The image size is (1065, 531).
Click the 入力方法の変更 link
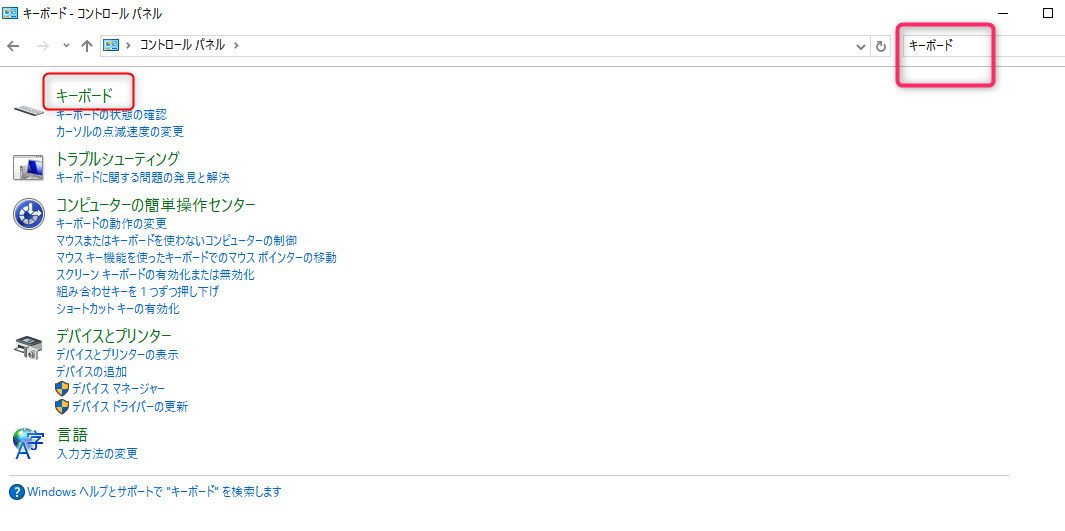tap(97, 453)
